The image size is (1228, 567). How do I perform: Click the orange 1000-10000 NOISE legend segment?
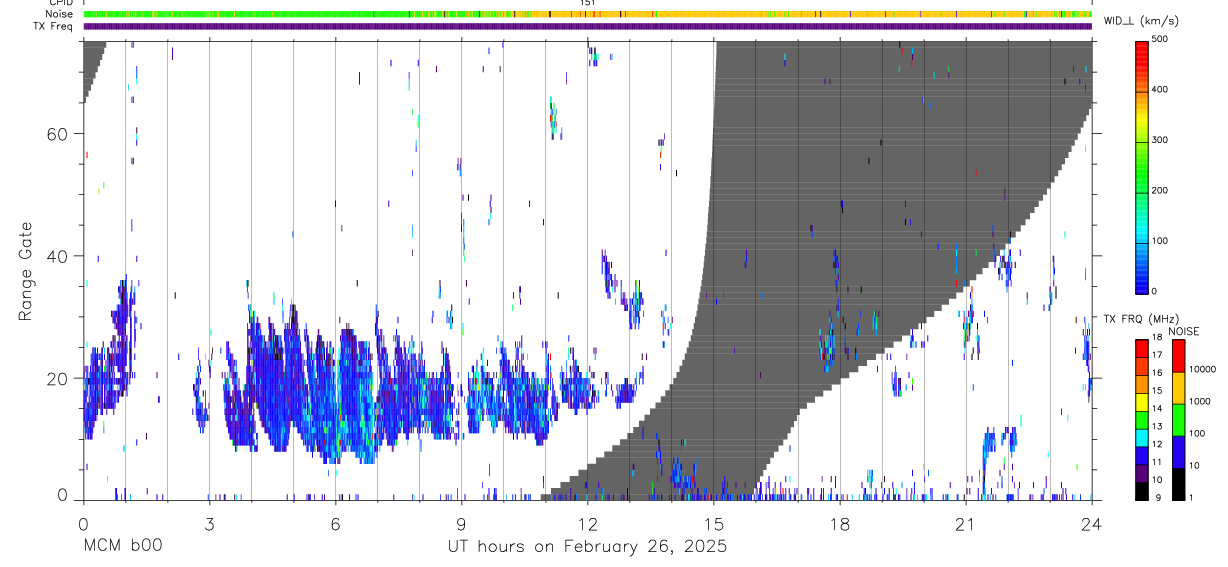click(1179, 386)
